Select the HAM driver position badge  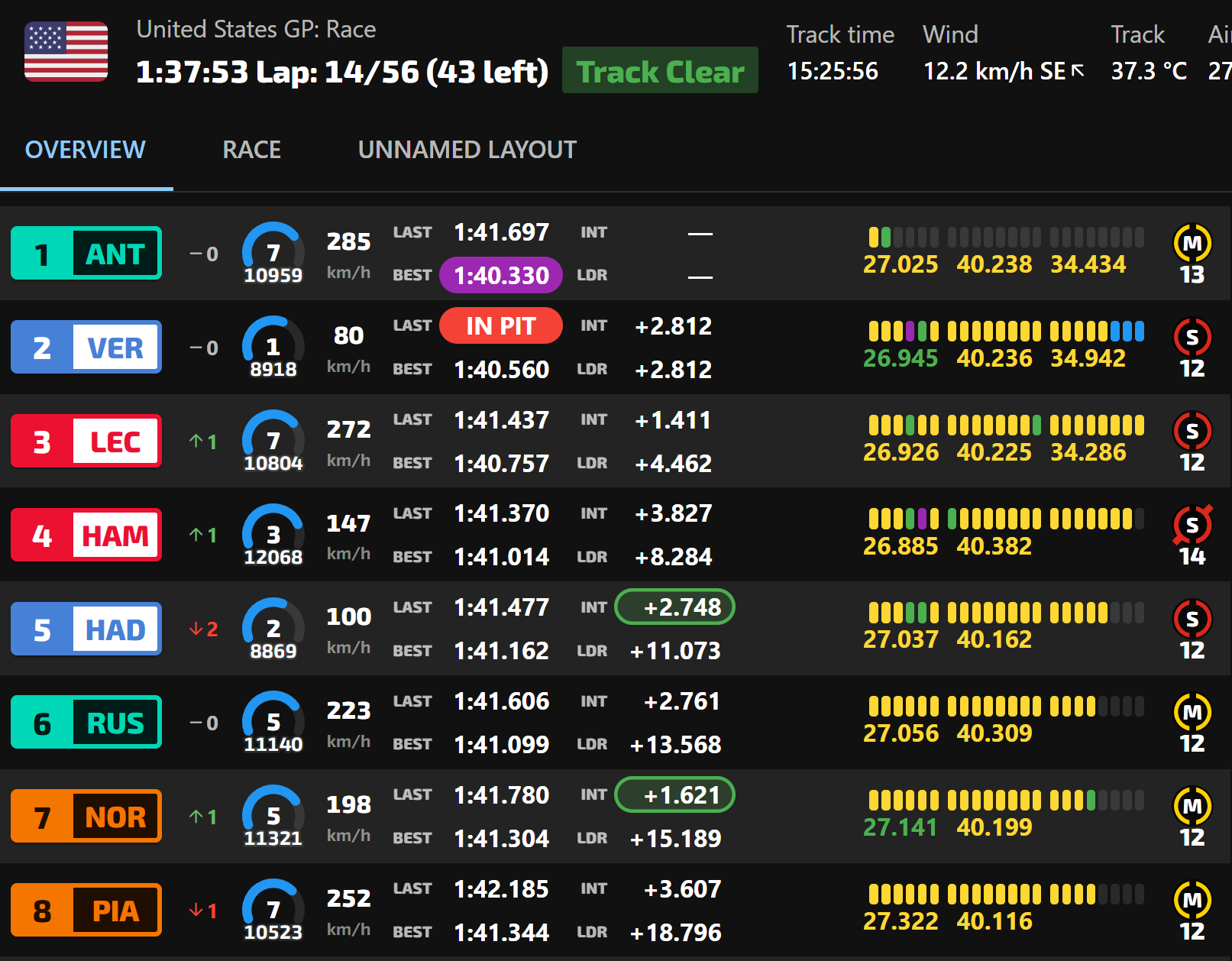86,535
